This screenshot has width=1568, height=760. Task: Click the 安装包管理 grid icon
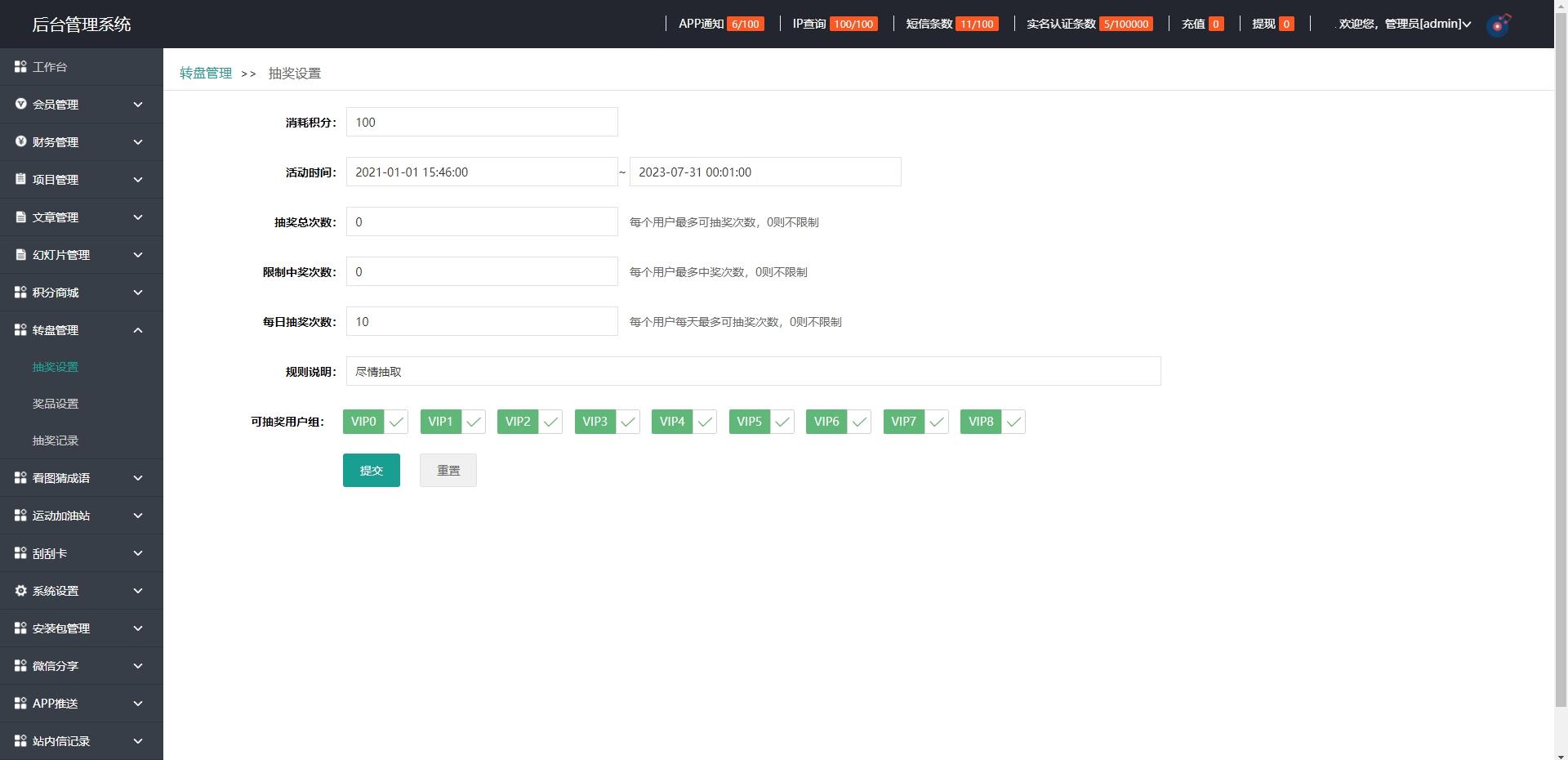pos(20,628)
